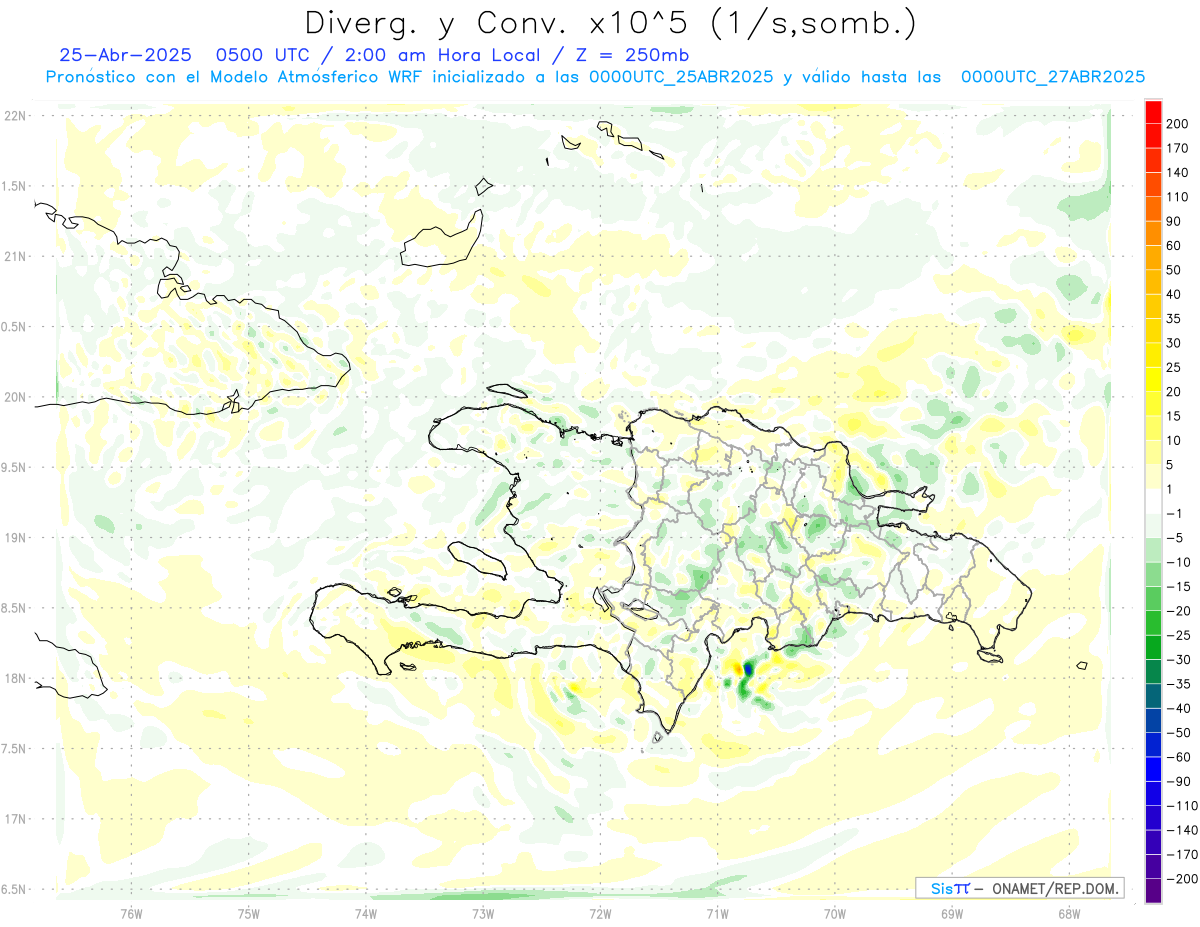Click the "-15" colorbar value
Viewport: 1200px width, 927px height.
tap(1179, 586)
